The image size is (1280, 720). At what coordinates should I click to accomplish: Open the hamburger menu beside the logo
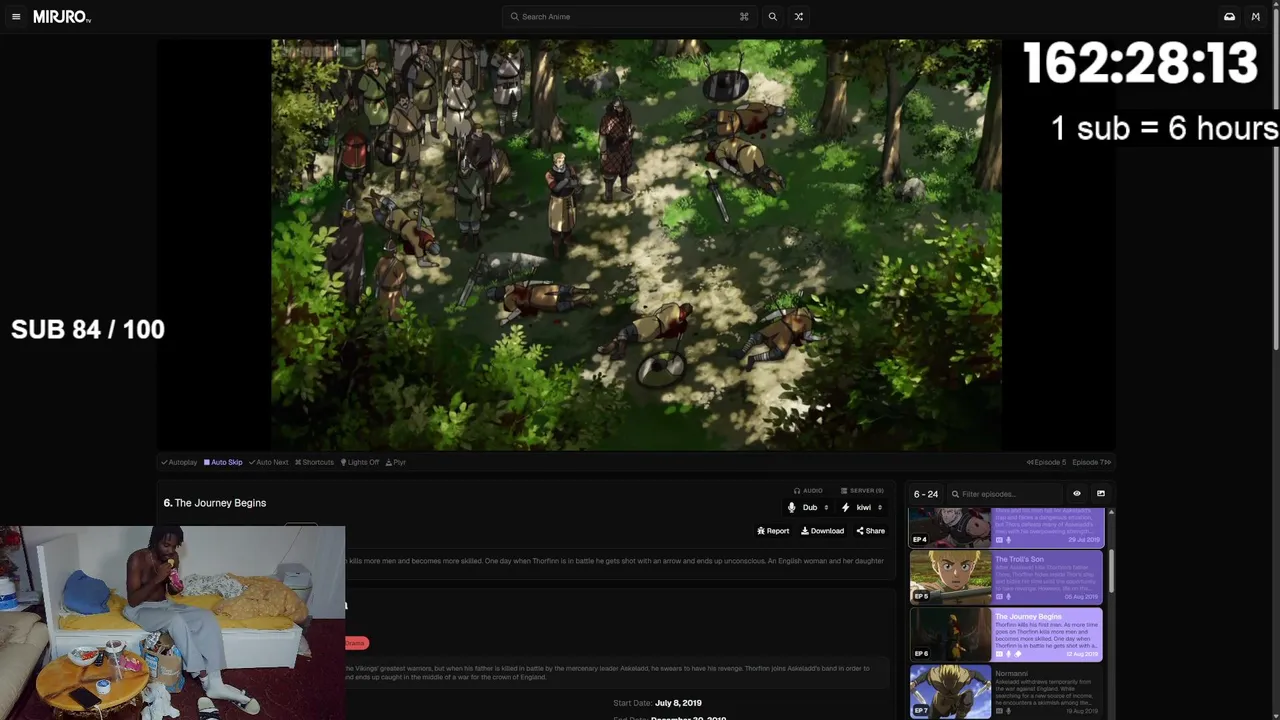[16, 17]
